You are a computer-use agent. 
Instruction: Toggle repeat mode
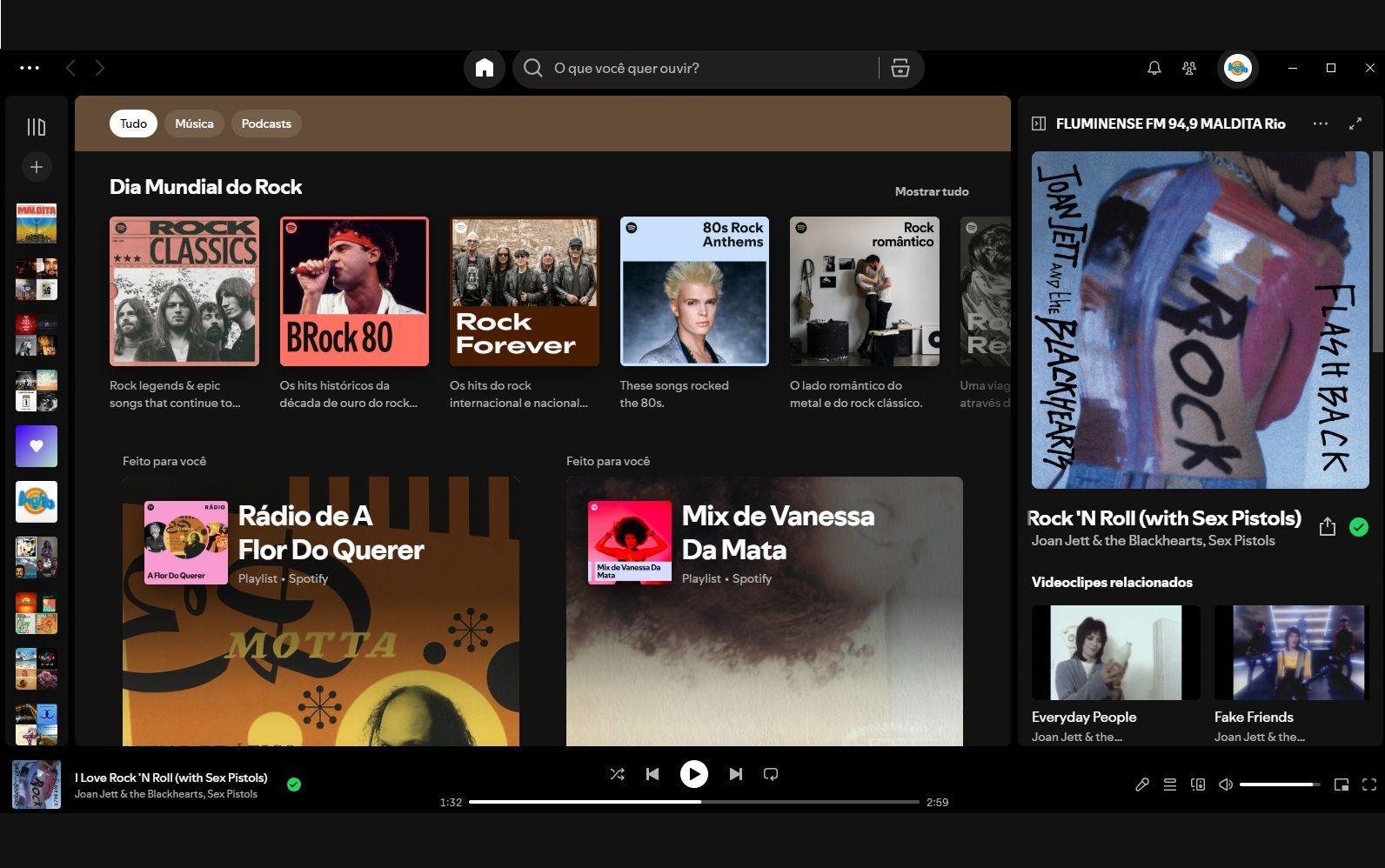pyautogui.click(x=771, y=774)
